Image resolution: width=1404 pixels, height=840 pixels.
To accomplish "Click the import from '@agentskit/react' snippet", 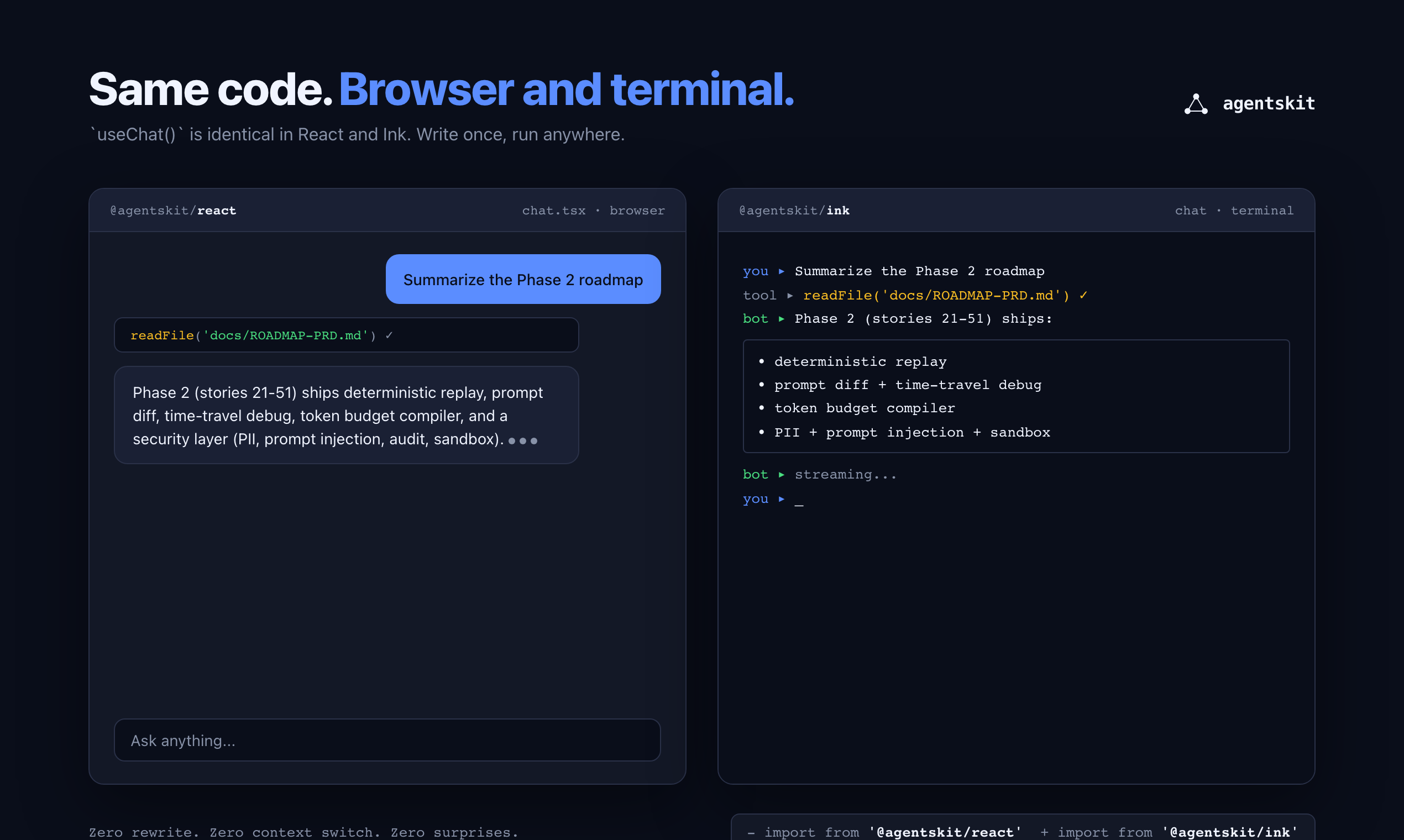I will click(x=884, y=832).
